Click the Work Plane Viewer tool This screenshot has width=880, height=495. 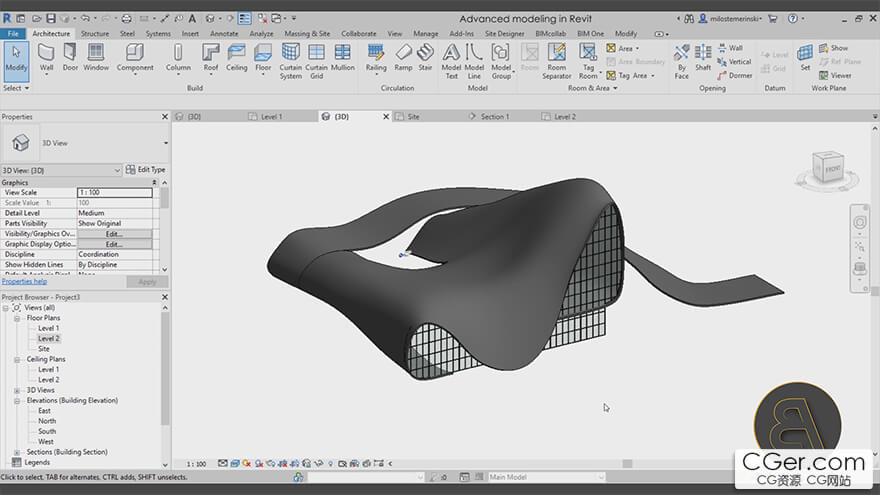pyautogui.click(x=835, y=75)
